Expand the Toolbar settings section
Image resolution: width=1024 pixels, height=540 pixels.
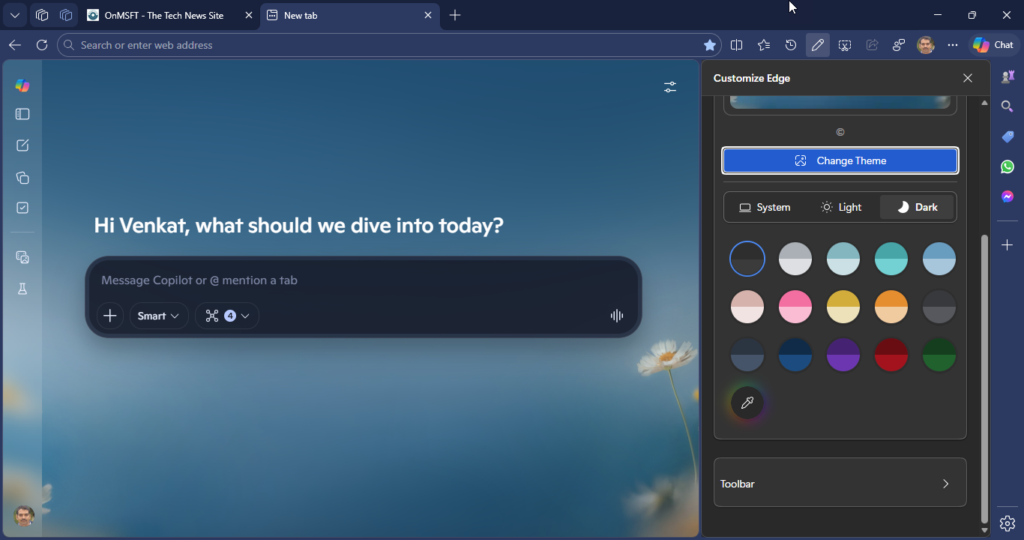click(x=840, y=484)
